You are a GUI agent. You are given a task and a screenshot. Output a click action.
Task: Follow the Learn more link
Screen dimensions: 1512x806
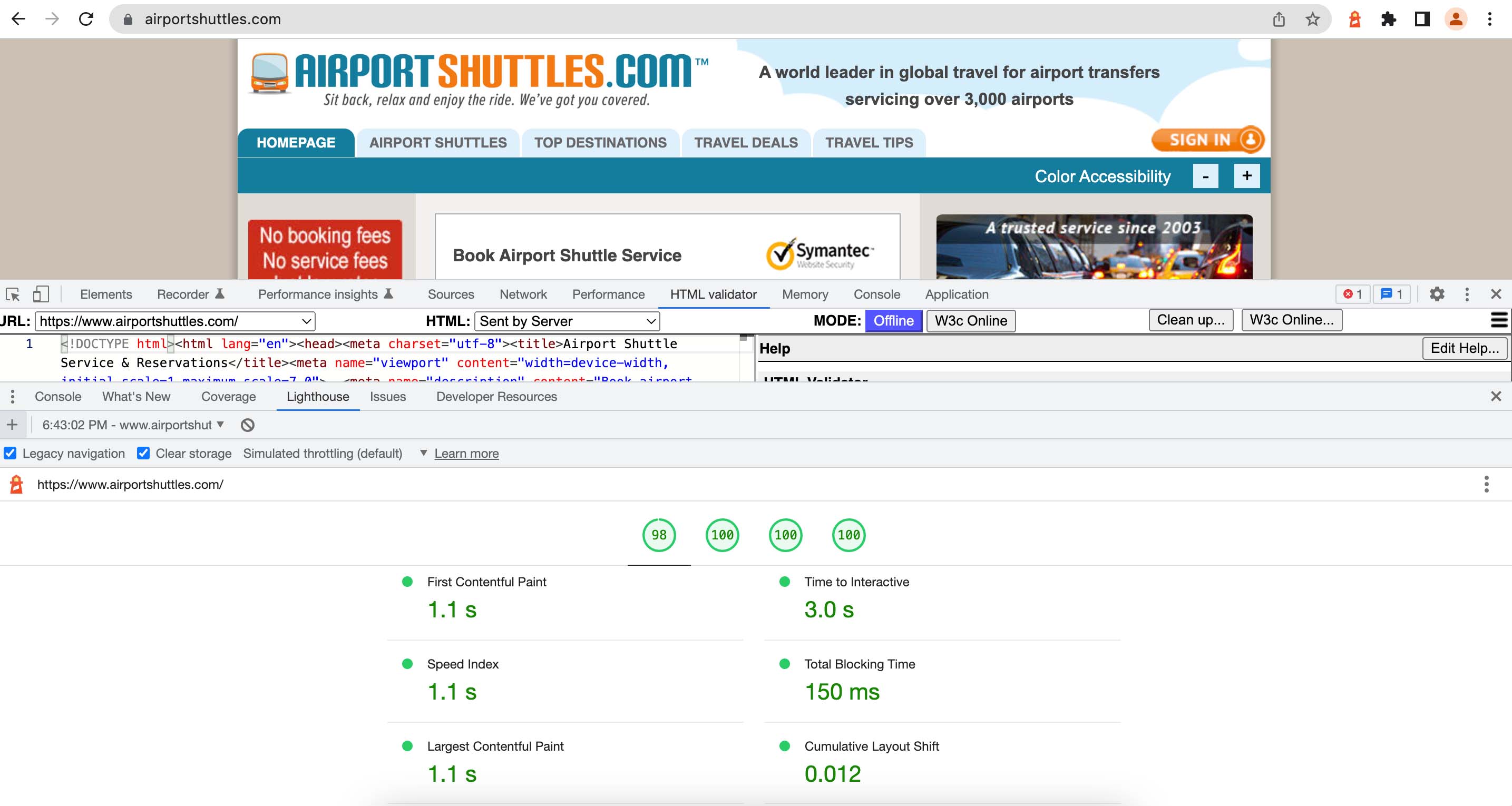pyautogui.click(x=466, y=454)
